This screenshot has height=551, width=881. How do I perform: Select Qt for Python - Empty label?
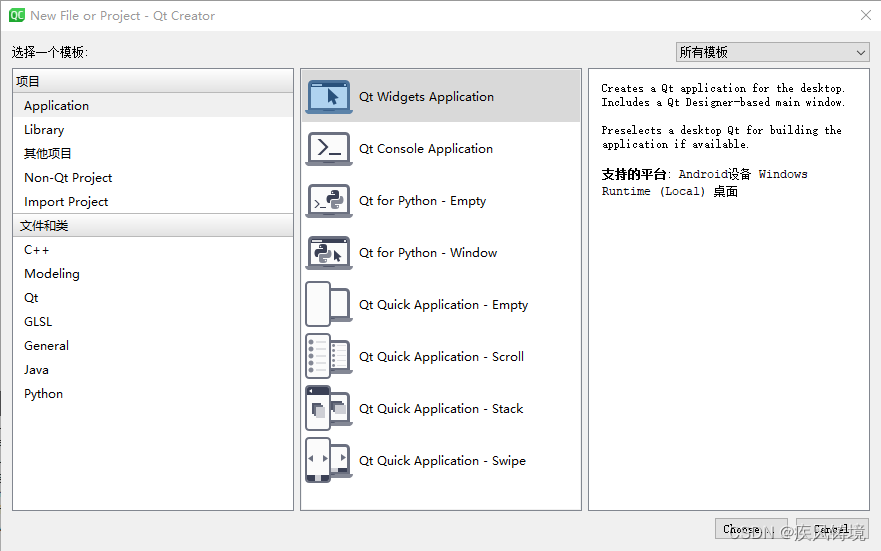click(423, 201)
